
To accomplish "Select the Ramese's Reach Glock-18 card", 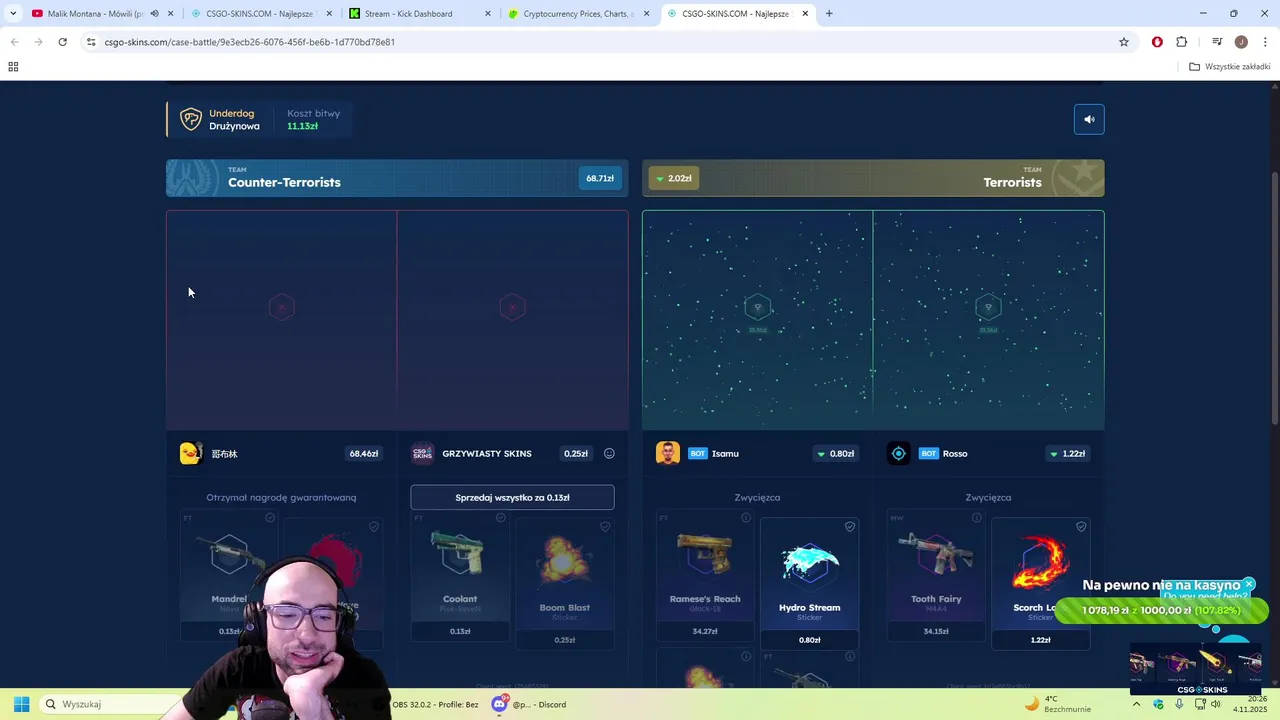I will coord(705,576).
